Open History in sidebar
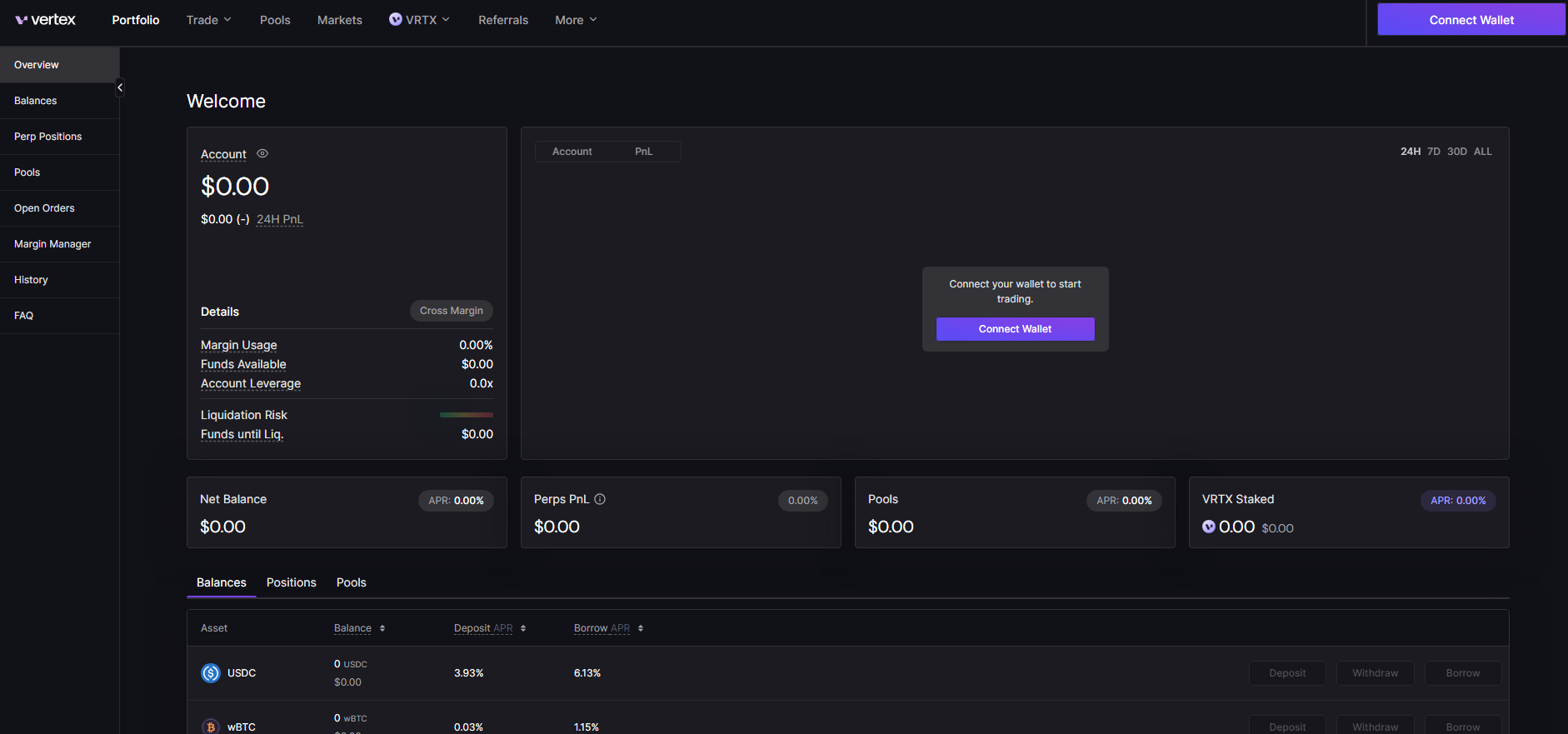This screenshot has height=734, width=1568. [60, 280]
